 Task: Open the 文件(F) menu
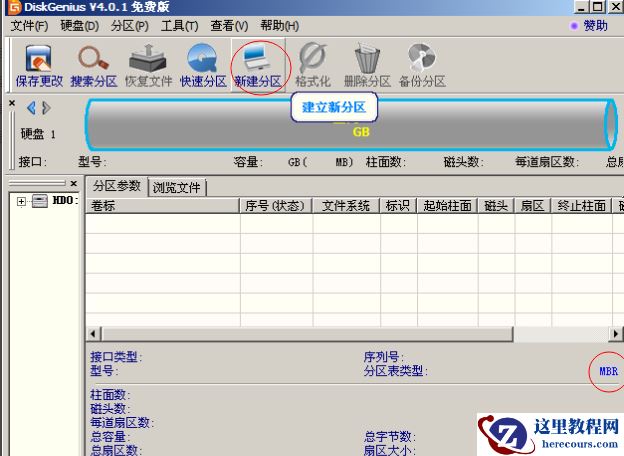[x=29, y=26]
